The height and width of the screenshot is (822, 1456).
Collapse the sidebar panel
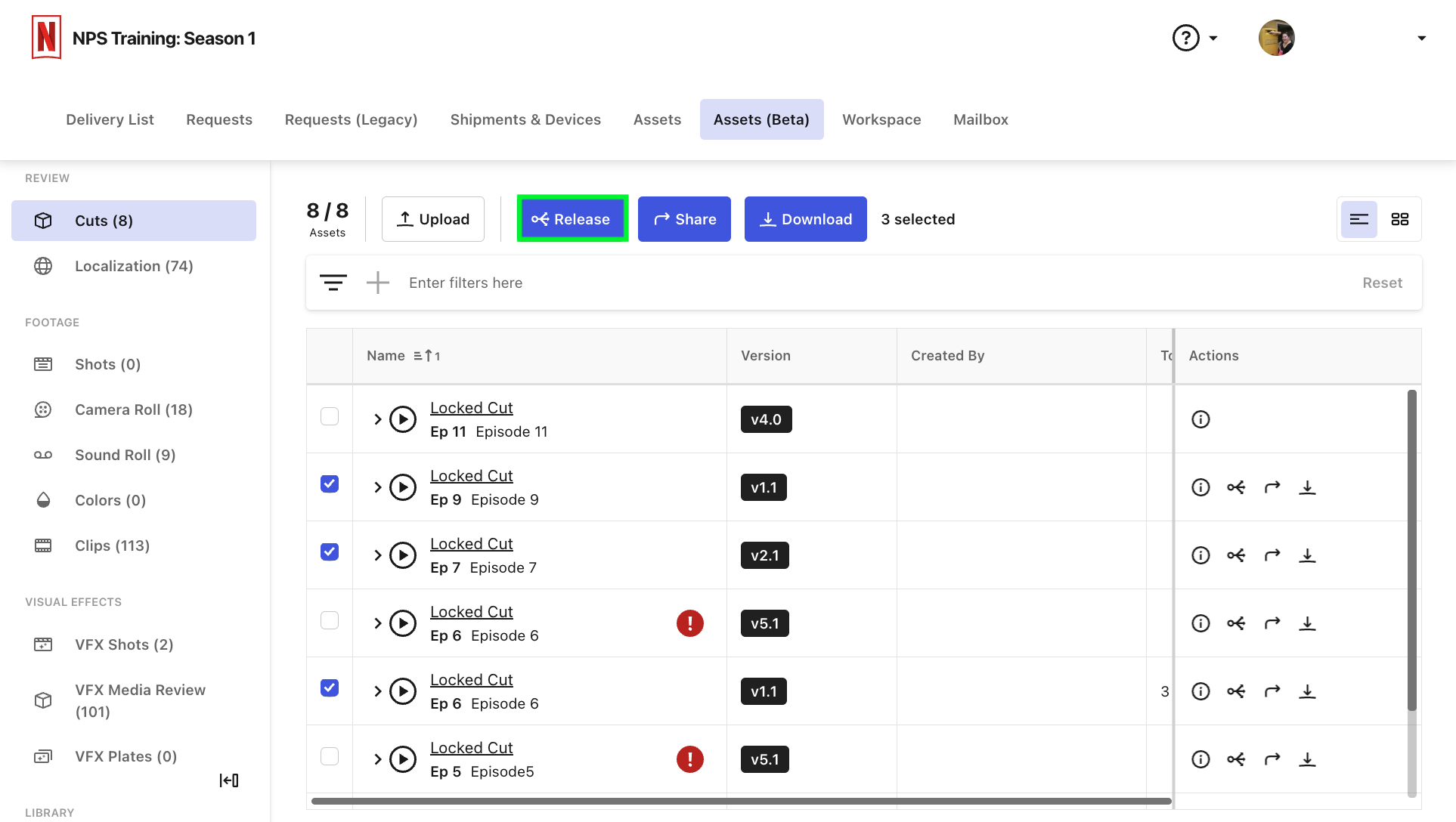pos(229,780)
